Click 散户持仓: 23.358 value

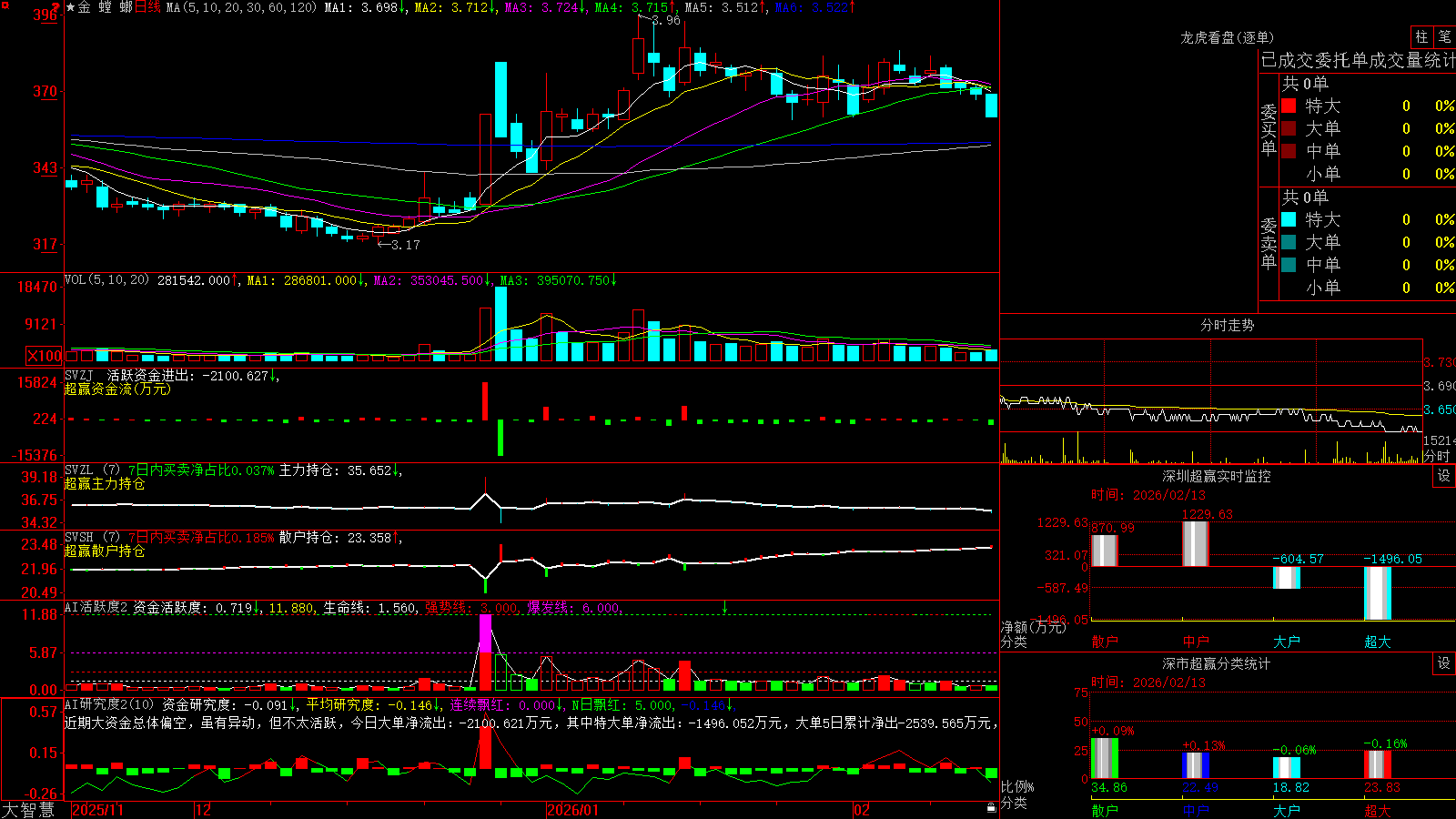340,537
